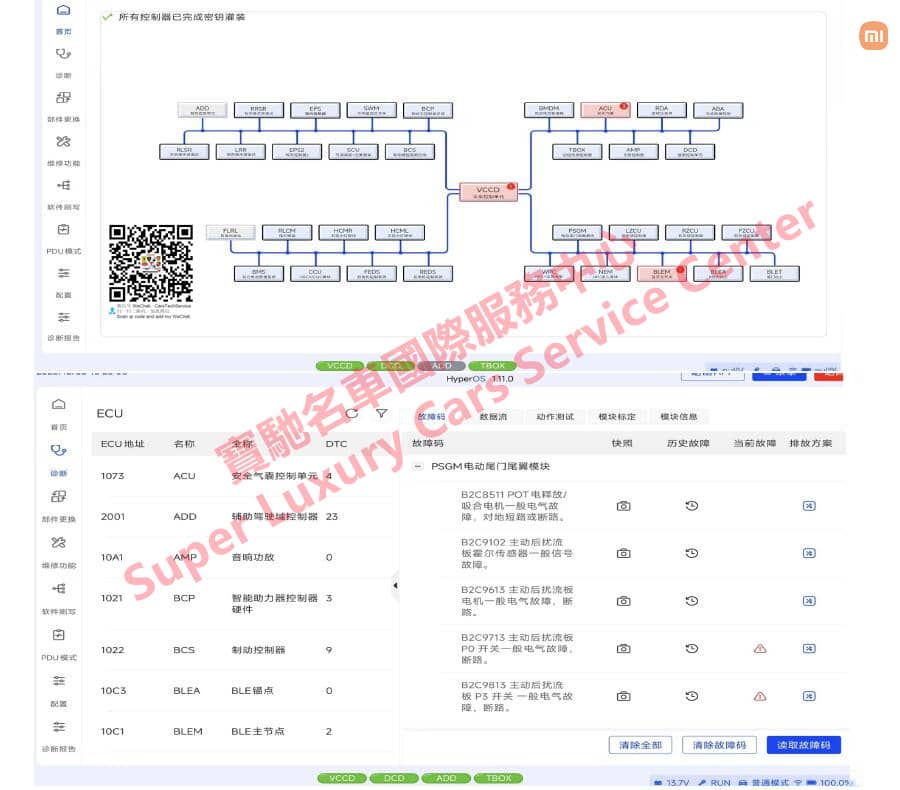The height and width of the screenshot is (790, 900).
Task: Collapse the ECU list panel side arrow
Action: (395, 586)
